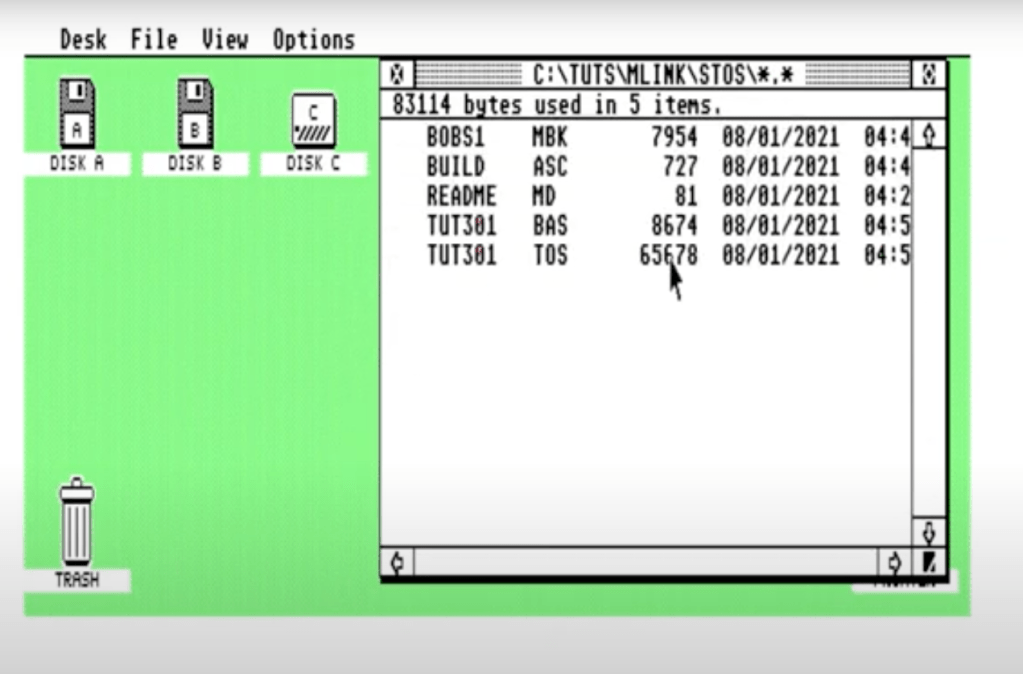Select the Disk C hard drive icon

(313, 122)
